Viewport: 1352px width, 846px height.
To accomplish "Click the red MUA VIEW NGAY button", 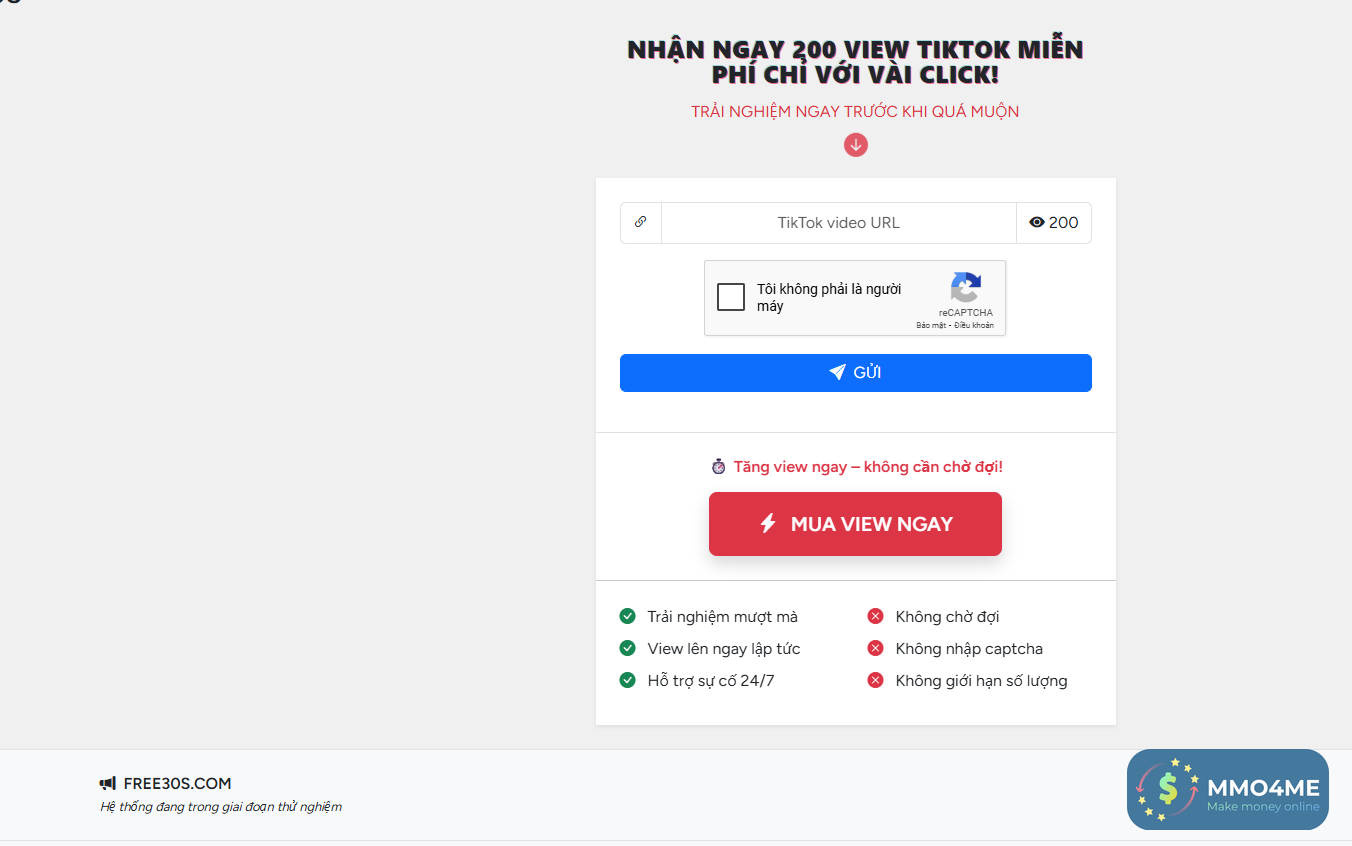I will pyautogui.click(x=855, y=524).
